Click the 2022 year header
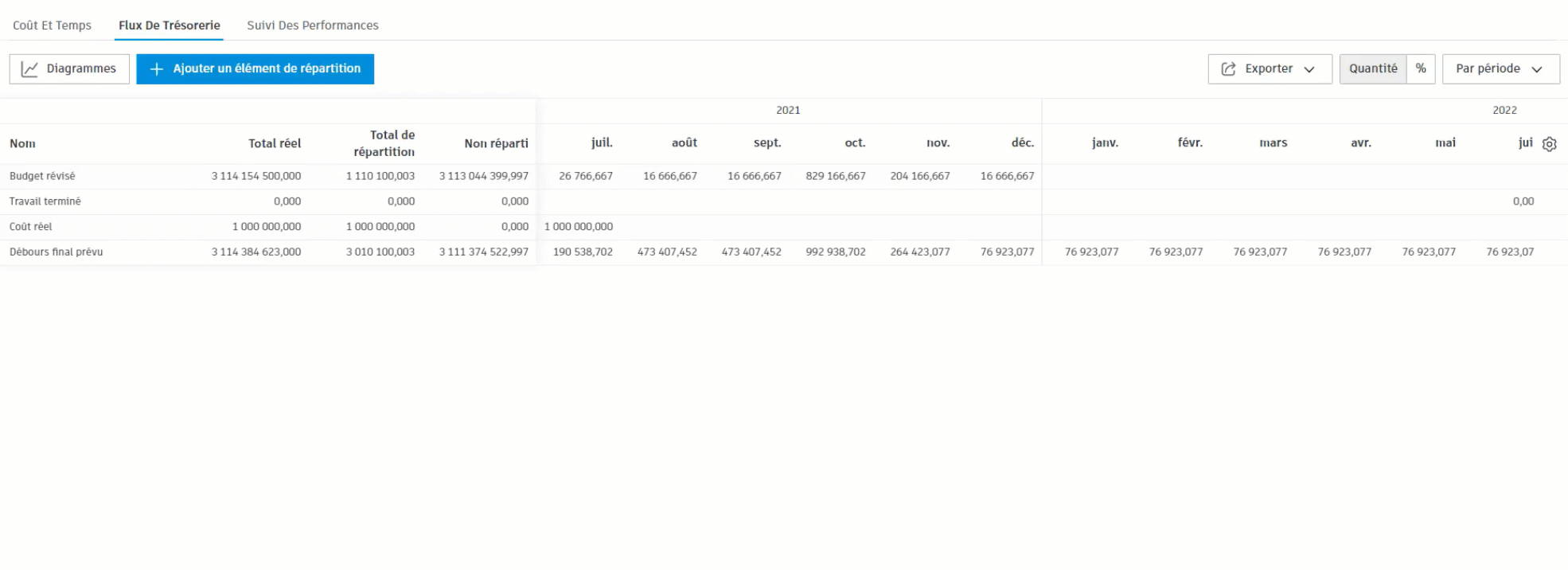 click(1504, 110)
